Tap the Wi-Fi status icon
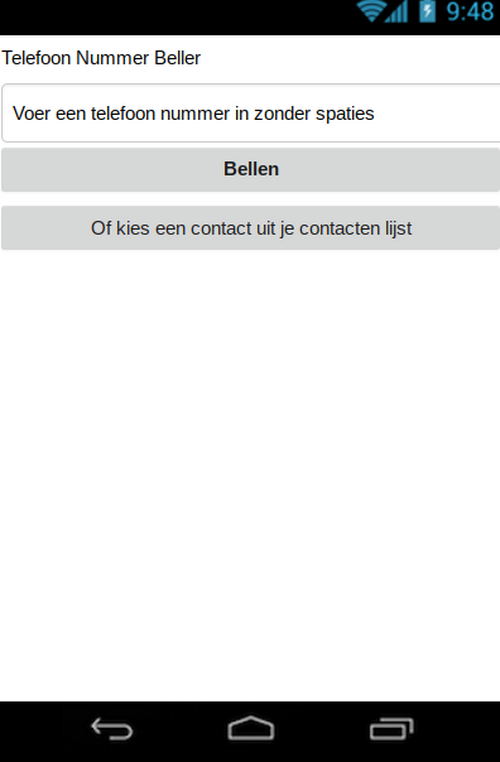The height and width of the screenshot is (762, 500). tap(372, 12)
